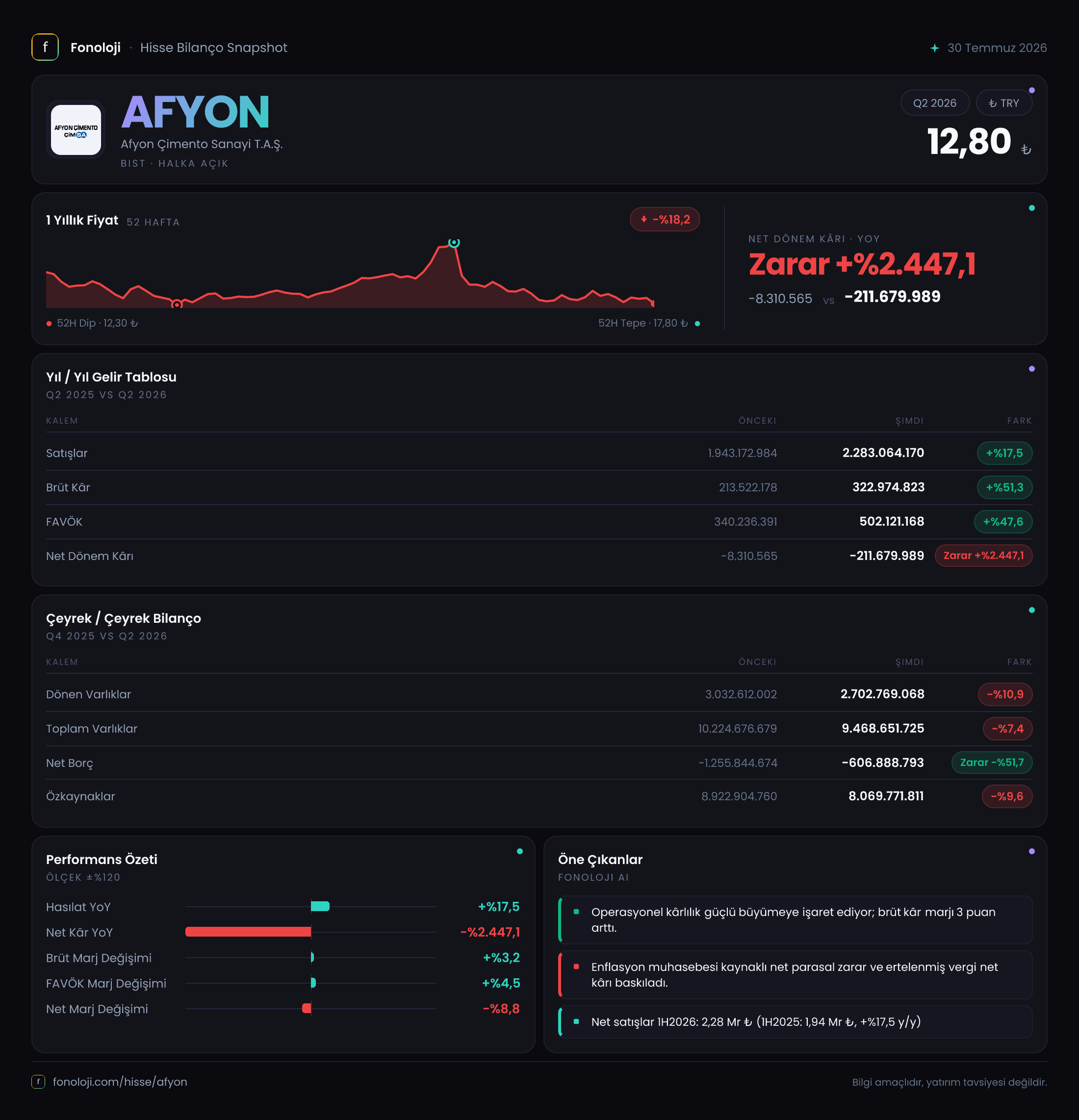Click the Brüt Marj Değişimi bar
Viewport: 1079px width, 1120px height.
click(x=312, y=957)
